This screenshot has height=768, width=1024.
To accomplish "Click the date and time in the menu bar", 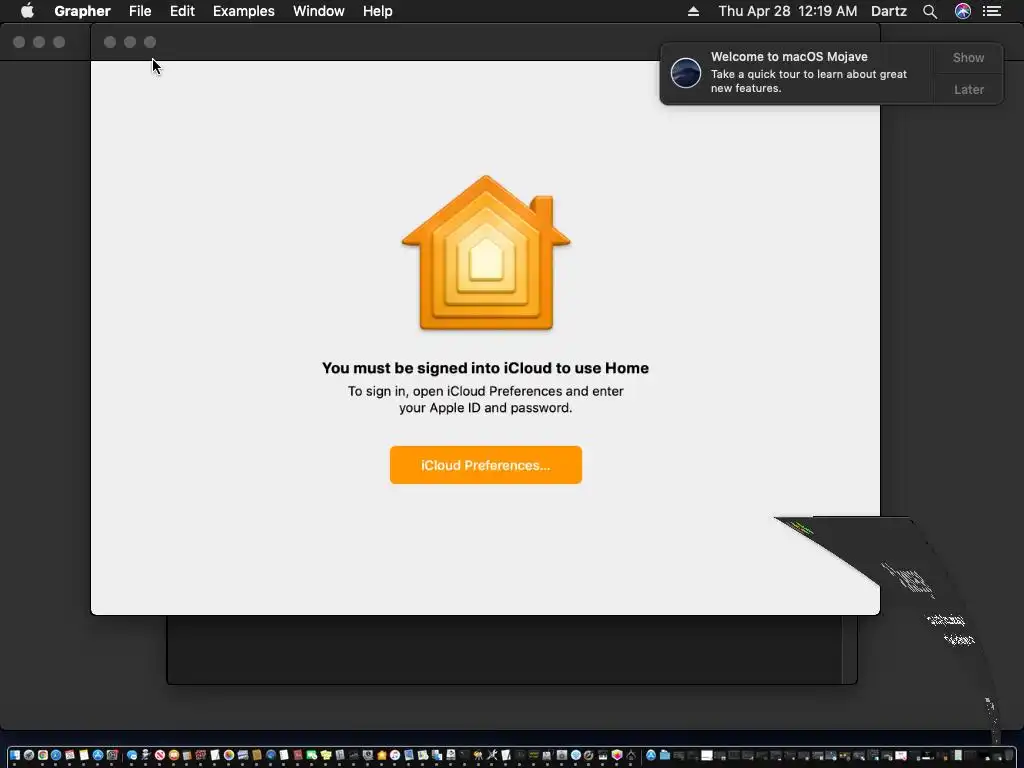I will tap(788, 11).
